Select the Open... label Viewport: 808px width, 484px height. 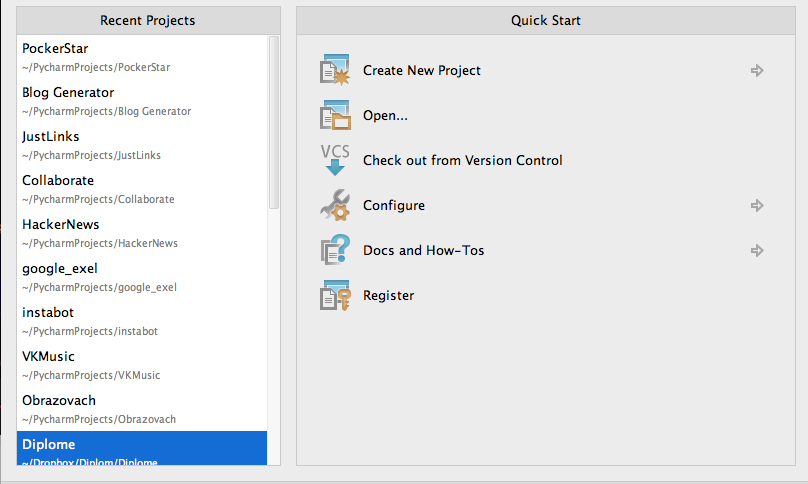coord(385,115)
